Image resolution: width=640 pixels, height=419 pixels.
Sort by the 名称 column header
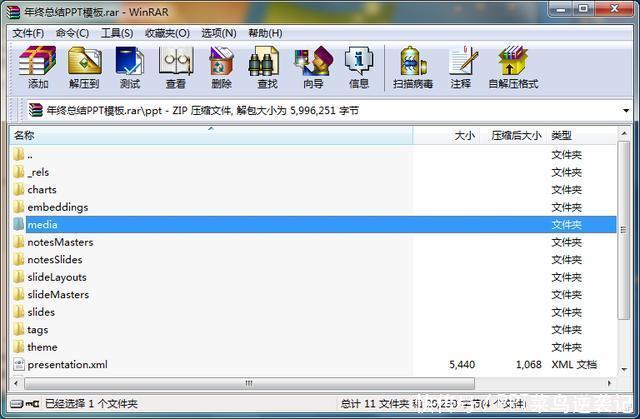coord(211,135)
